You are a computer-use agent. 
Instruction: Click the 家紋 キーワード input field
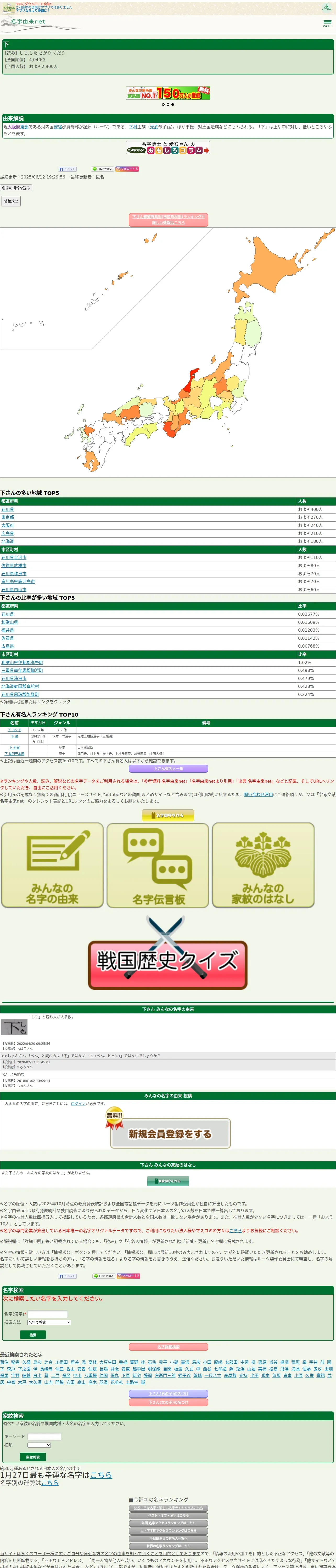[x=44, y=1437]
